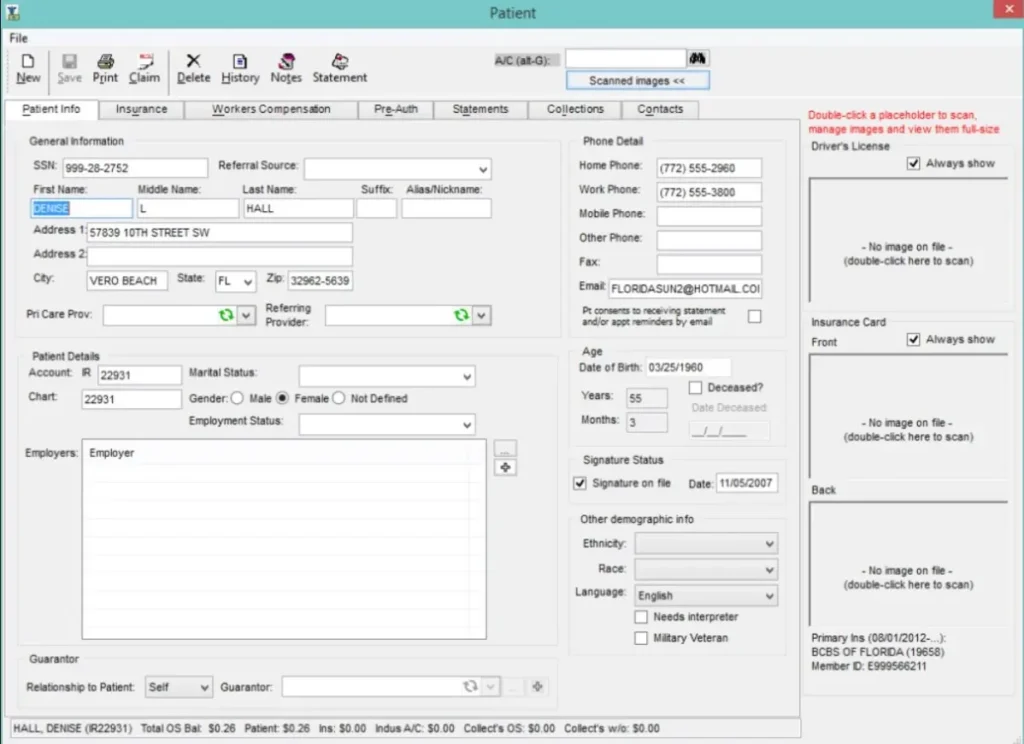The image size is (1024, 744).
Task: Generate a patient Statement
Action: coord(339,67)
